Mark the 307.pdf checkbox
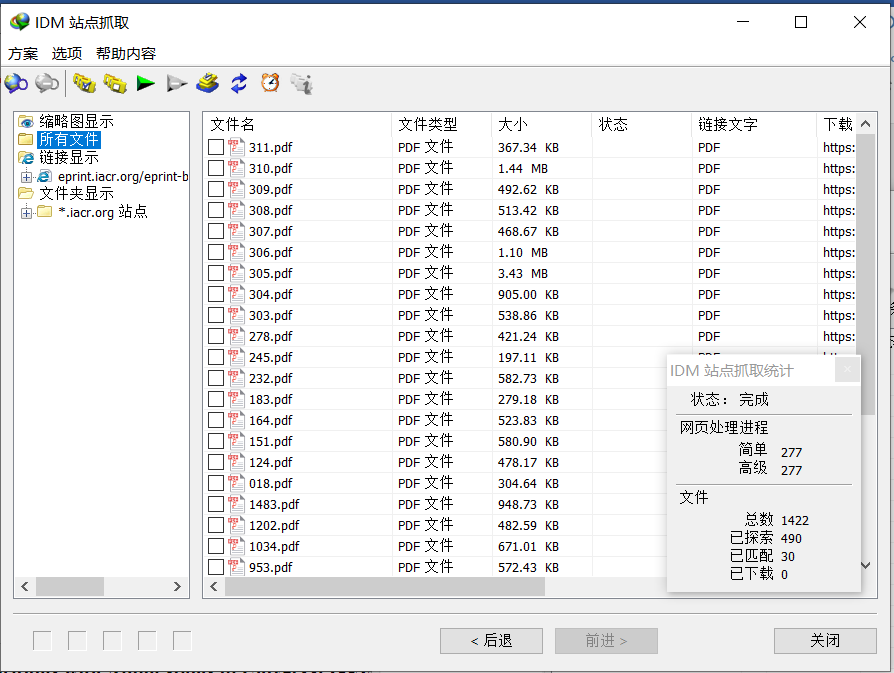This screenshot has width=894, height=673. click(x=216, y=232)
